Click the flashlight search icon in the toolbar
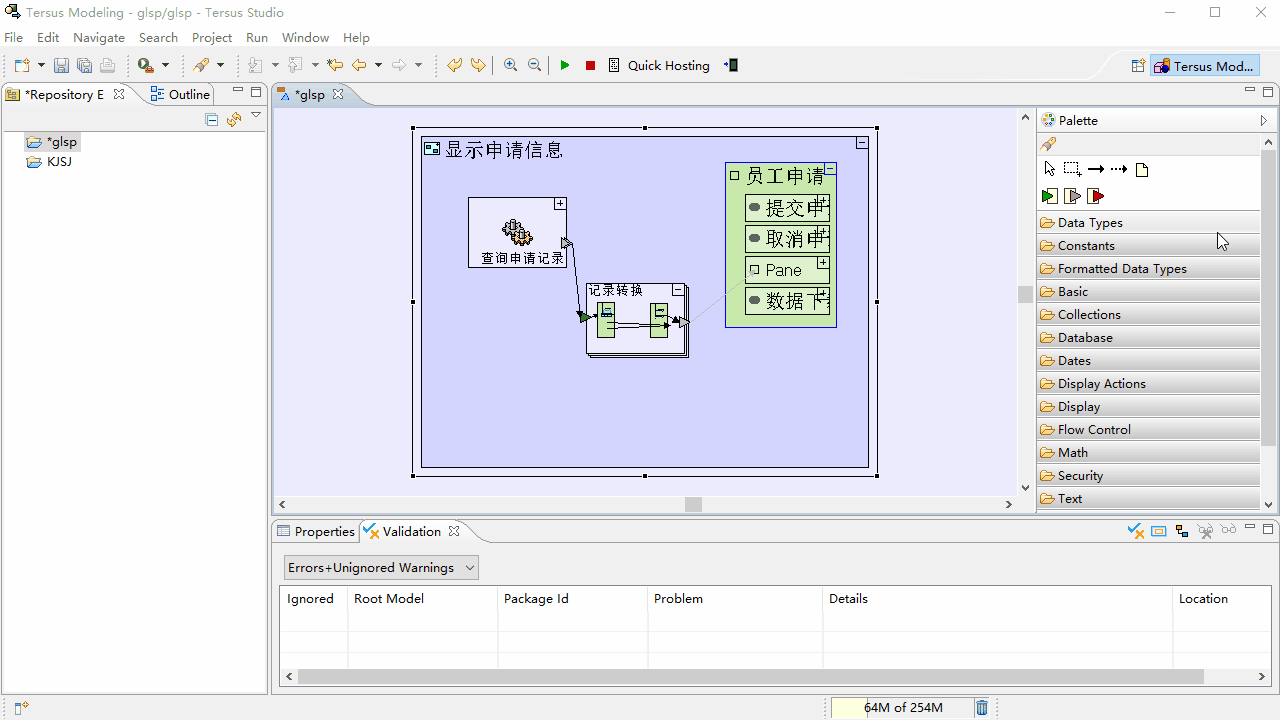The width and height of the screenshot is (1280, 720). click(201, 66)
